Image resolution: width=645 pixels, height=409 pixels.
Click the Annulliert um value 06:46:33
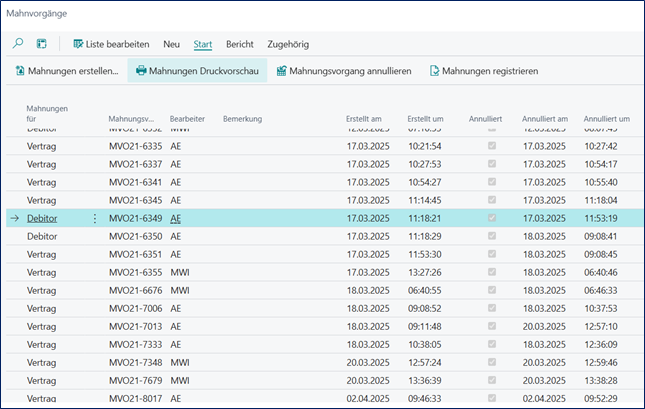(601, 290)
